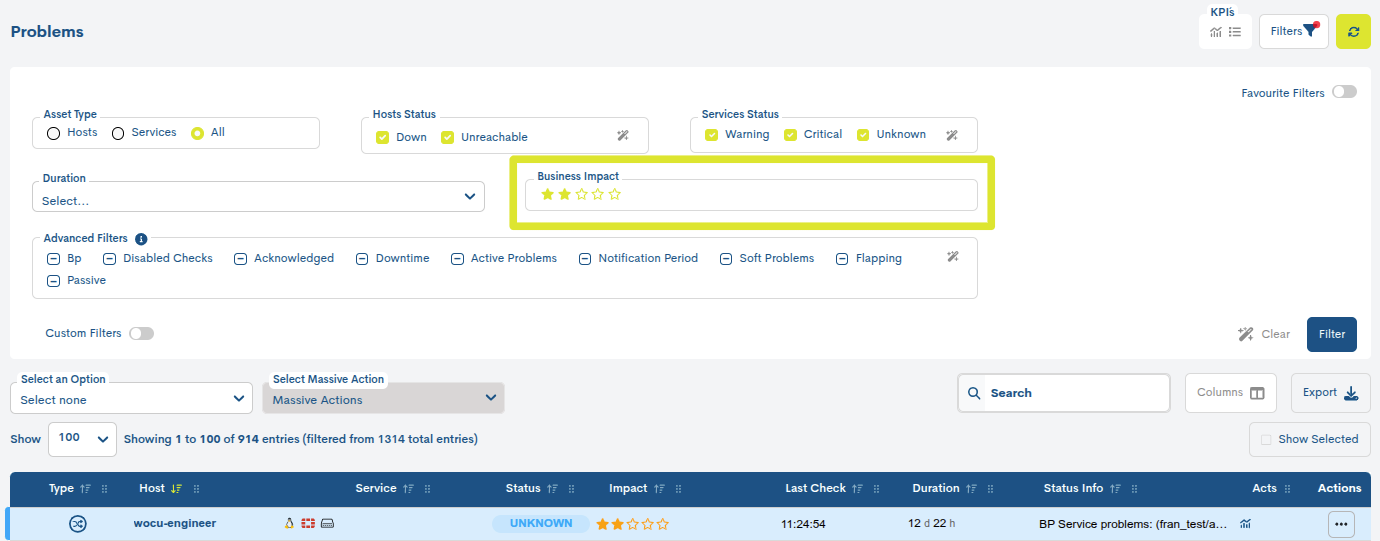Sort the table by Last Check column

[815, 488]
